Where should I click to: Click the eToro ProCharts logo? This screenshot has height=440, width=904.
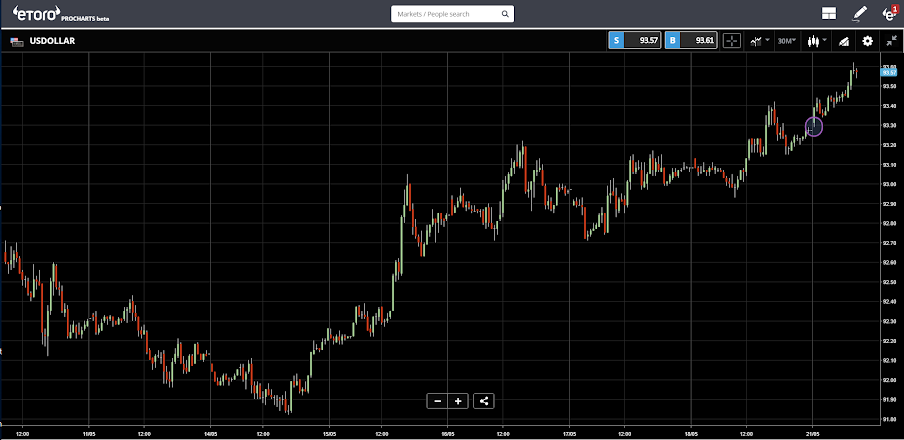pos(61,14)
